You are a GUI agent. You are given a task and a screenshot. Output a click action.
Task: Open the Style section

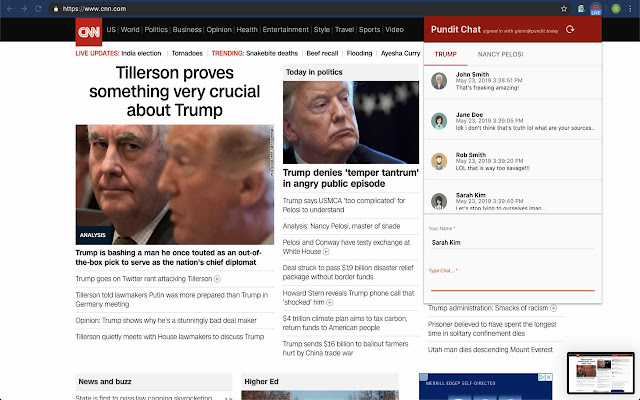322,29
